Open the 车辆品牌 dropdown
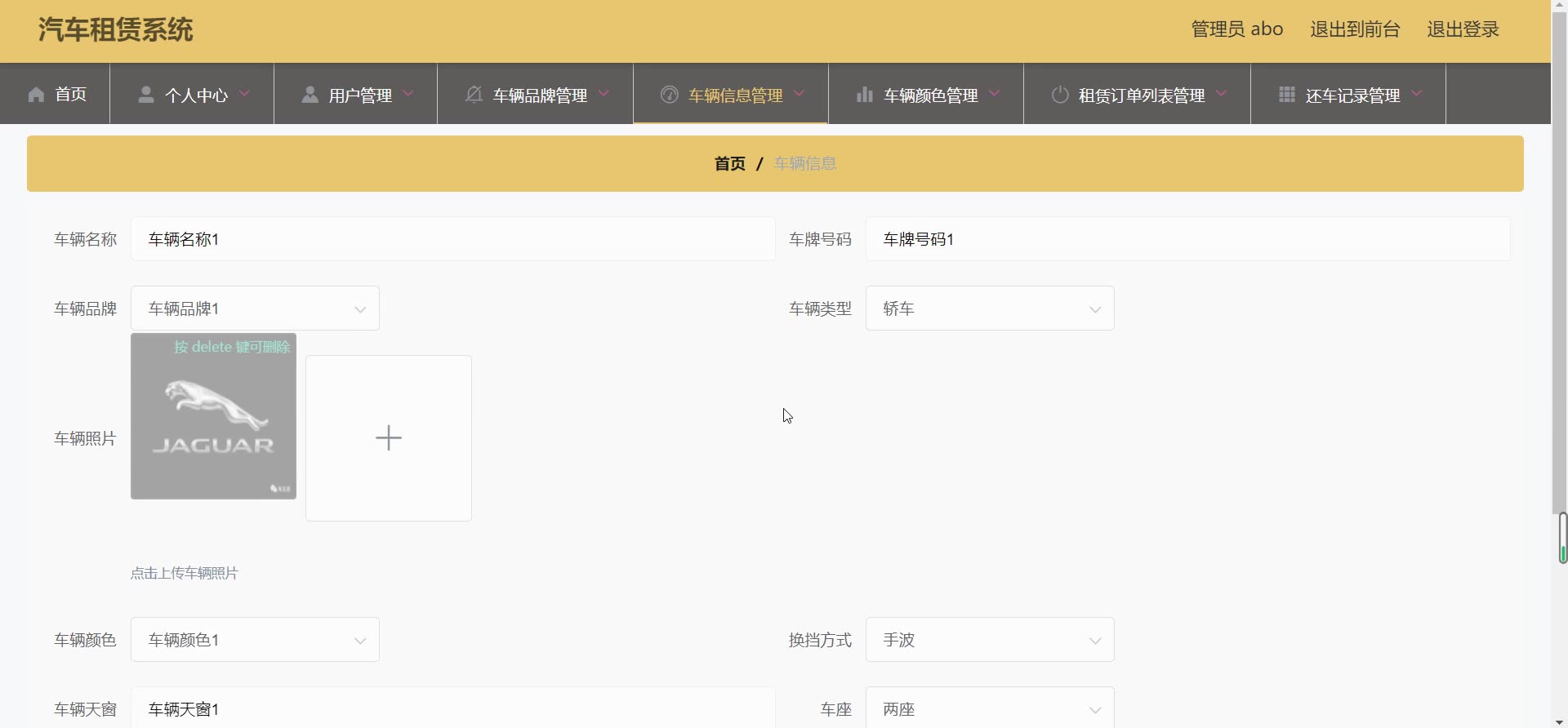The height and width of the screenshot is (728, 1568). (x=255, y=309)
